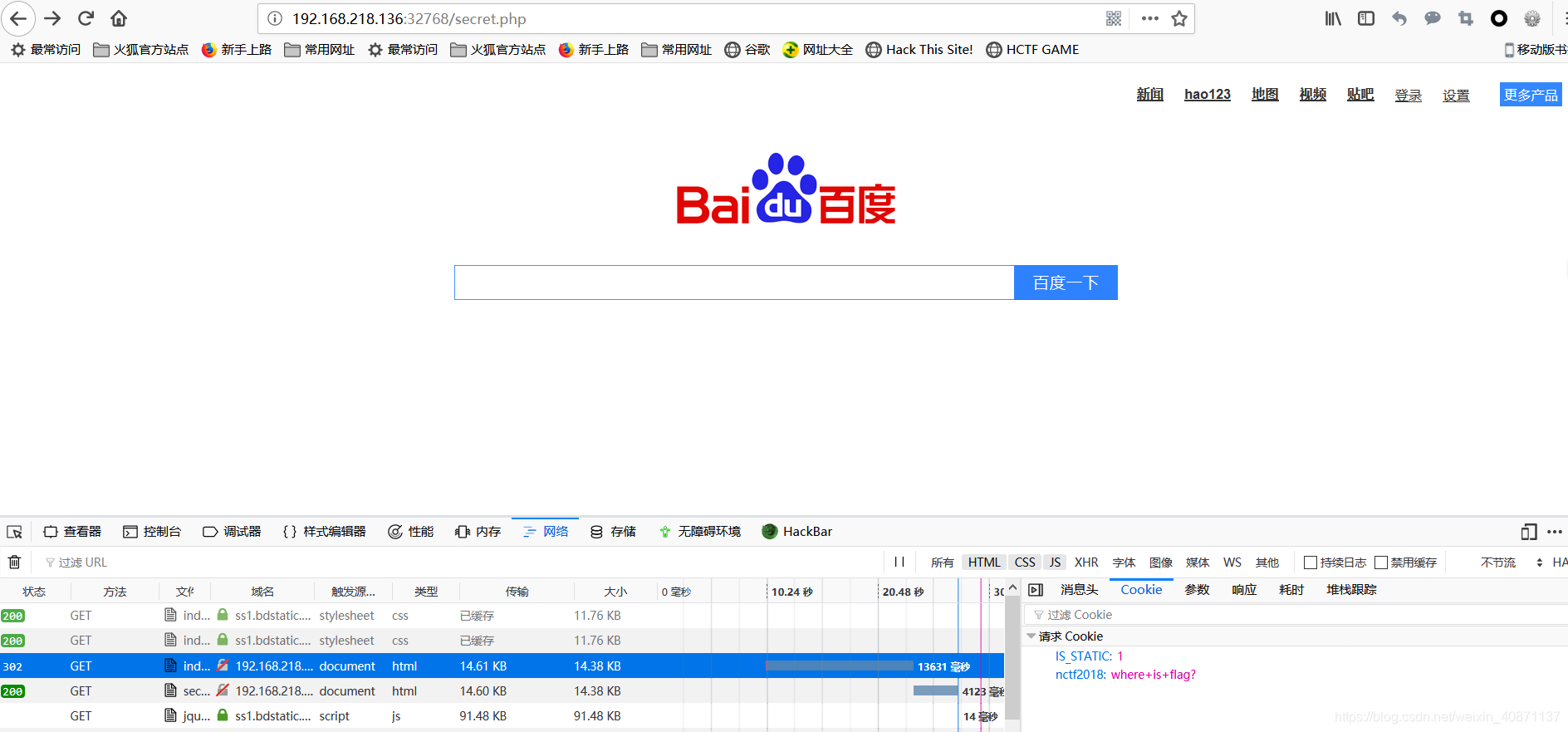1568x732 pixels.
Task: Open the 参数 params tab
Action: pyautogui.click(x=1197, y=590)
